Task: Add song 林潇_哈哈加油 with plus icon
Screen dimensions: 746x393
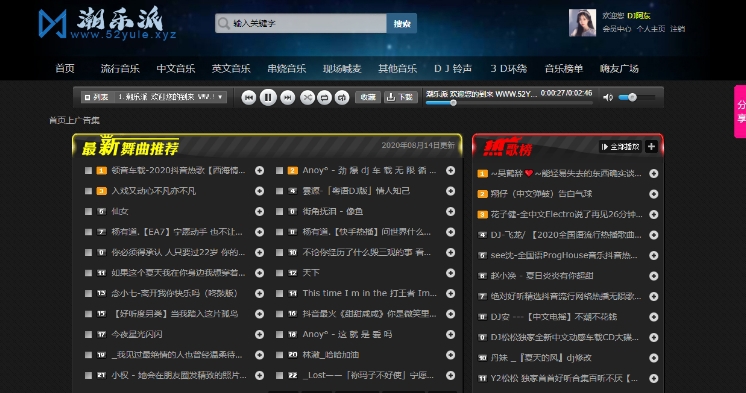Action: [x=450, y=355]
